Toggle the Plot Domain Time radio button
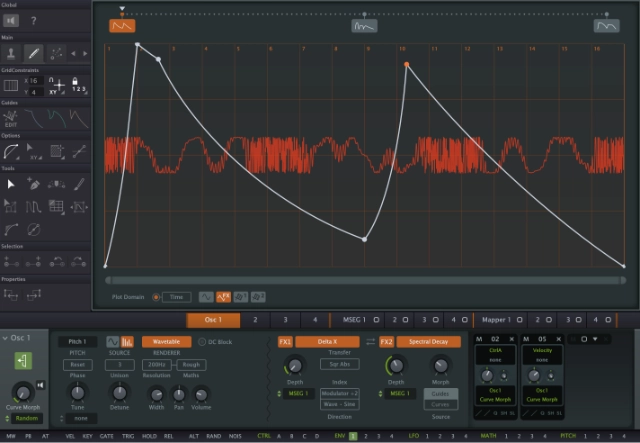This screenshot has width=640, height=443. [x=170, y=297]
